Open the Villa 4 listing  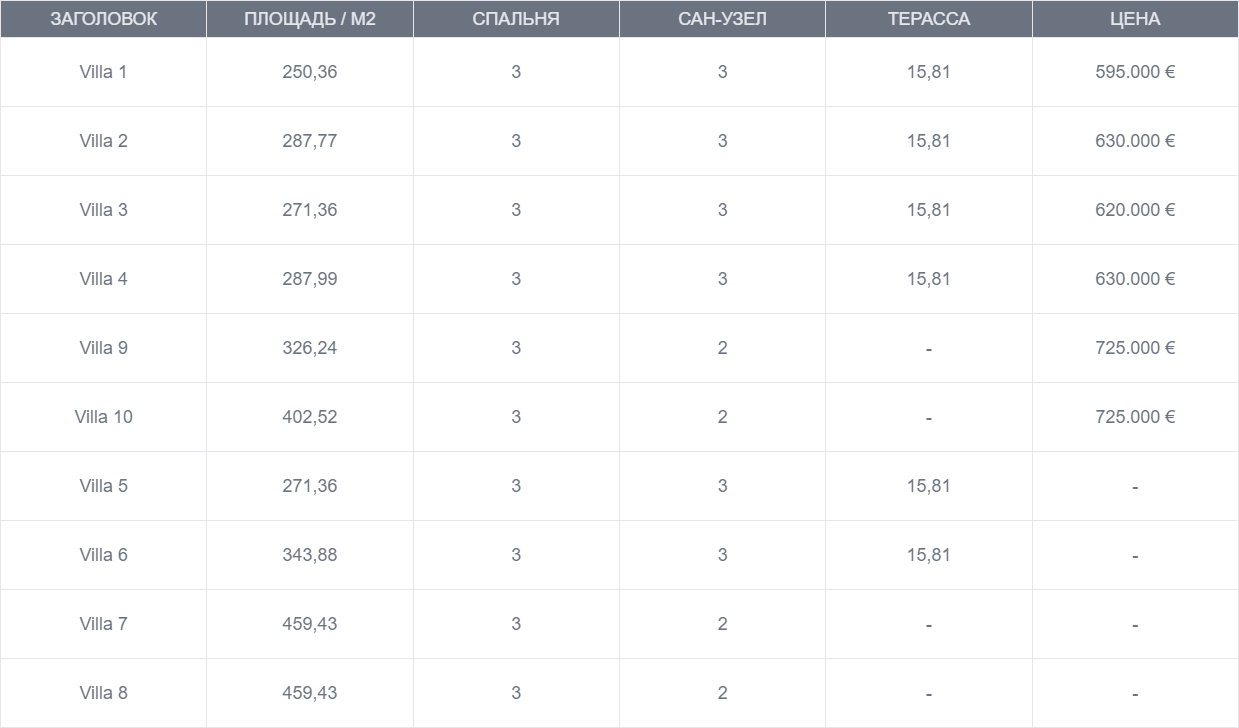click(103, 279)
